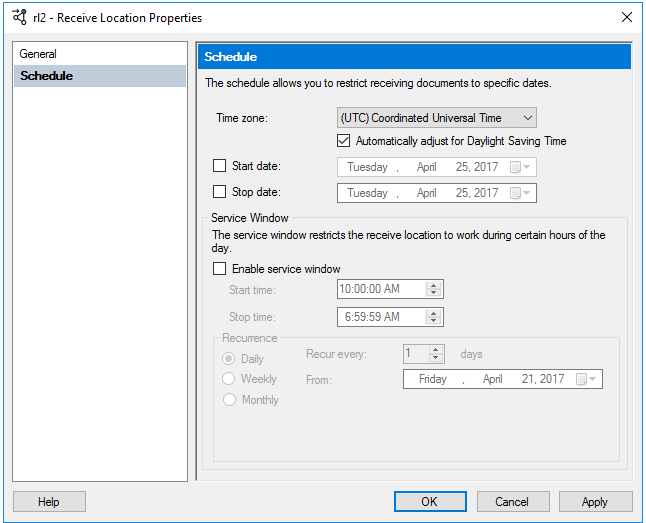Click the Recurrence group label
This screenshot has height=523, width=646.
click(x=250, y=338)
